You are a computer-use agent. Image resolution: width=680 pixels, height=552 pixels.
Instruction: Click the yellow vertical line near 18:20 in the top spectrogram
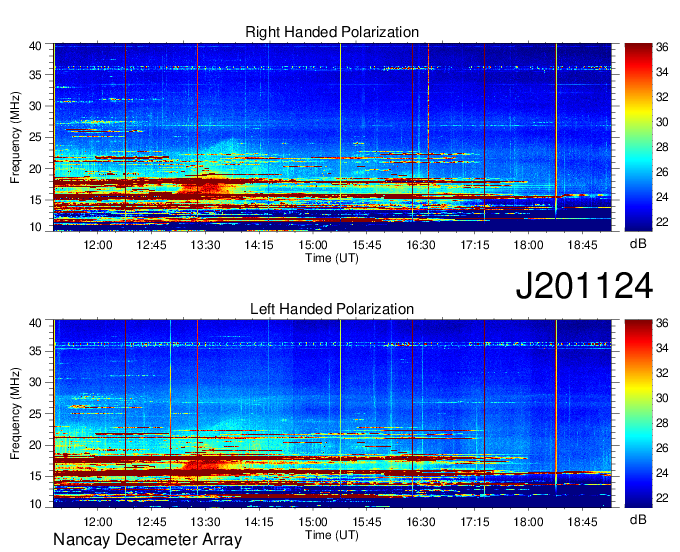click(x=556, y=130)
